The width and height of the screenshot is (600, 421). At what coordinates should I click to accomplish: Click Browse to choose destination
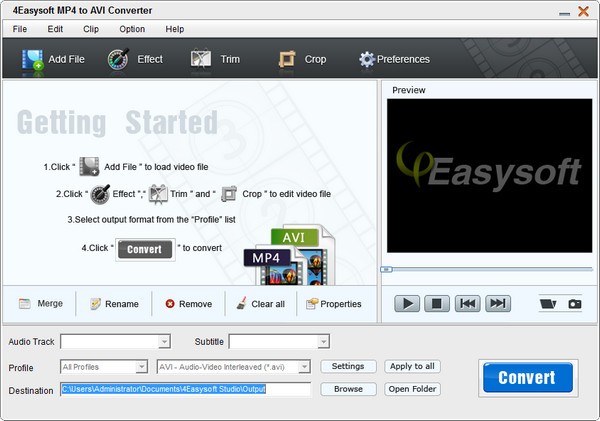click(x=348, y=389)
